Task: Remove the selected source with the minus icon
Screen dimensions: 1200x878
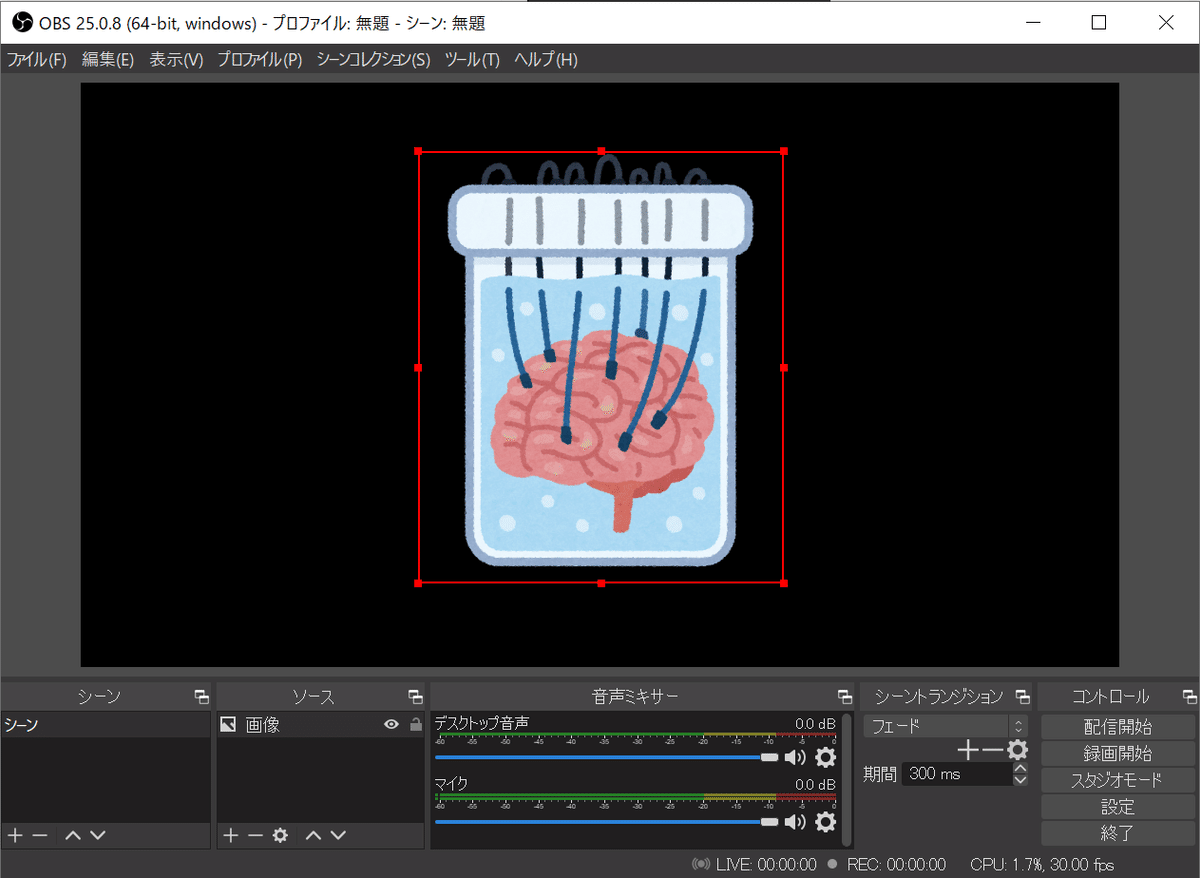Action: 255,835
